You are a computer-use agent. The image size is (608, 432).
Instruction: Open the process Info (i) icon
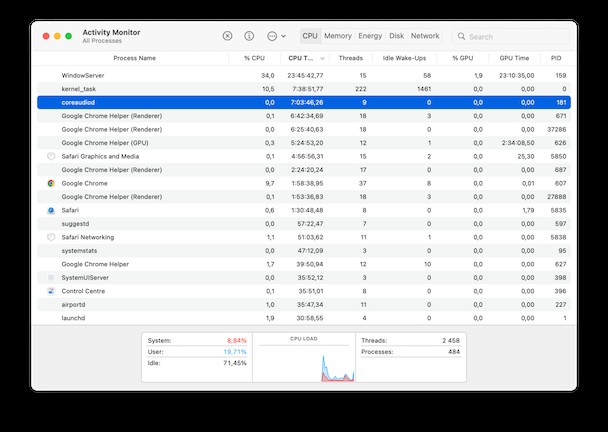tap(249, 36)
